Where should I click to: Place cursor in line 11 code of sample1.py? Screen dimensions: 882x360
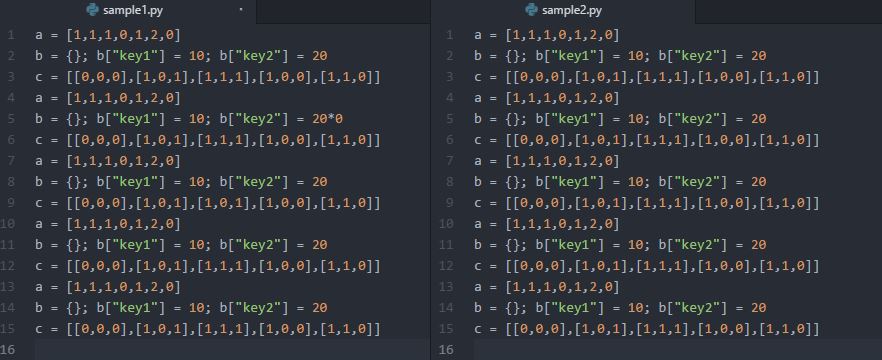pyautogui.click(x=181, y=245)
